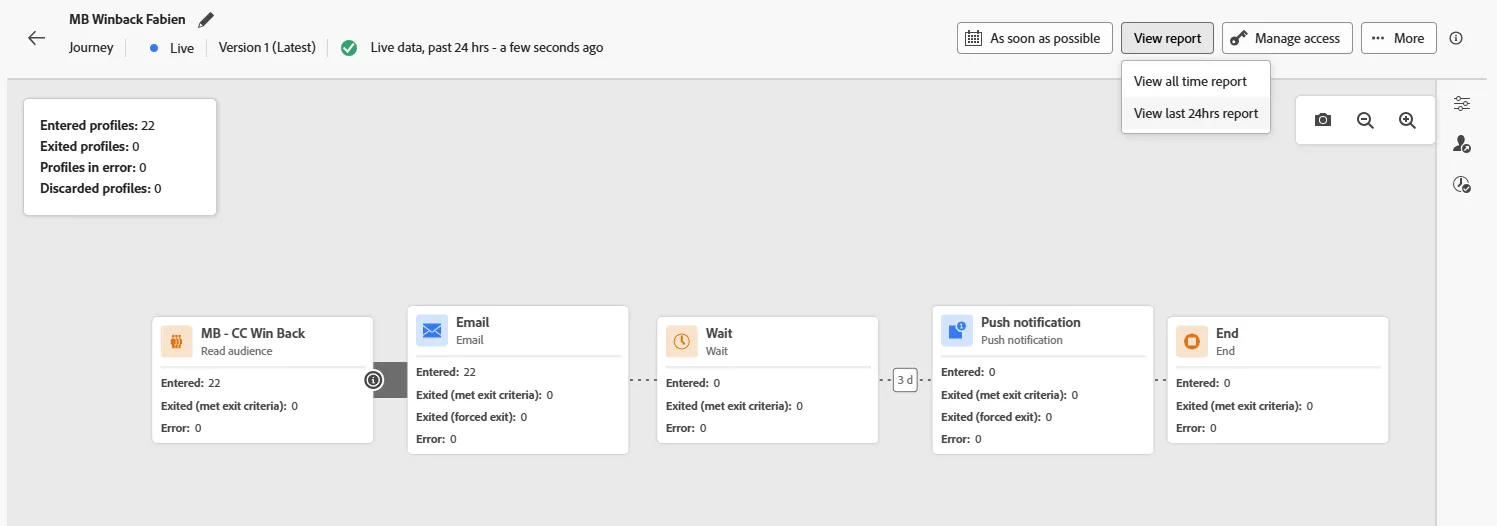The image size is (1497, 526).
Task: Select View all time report
Action: point(1196,81)
